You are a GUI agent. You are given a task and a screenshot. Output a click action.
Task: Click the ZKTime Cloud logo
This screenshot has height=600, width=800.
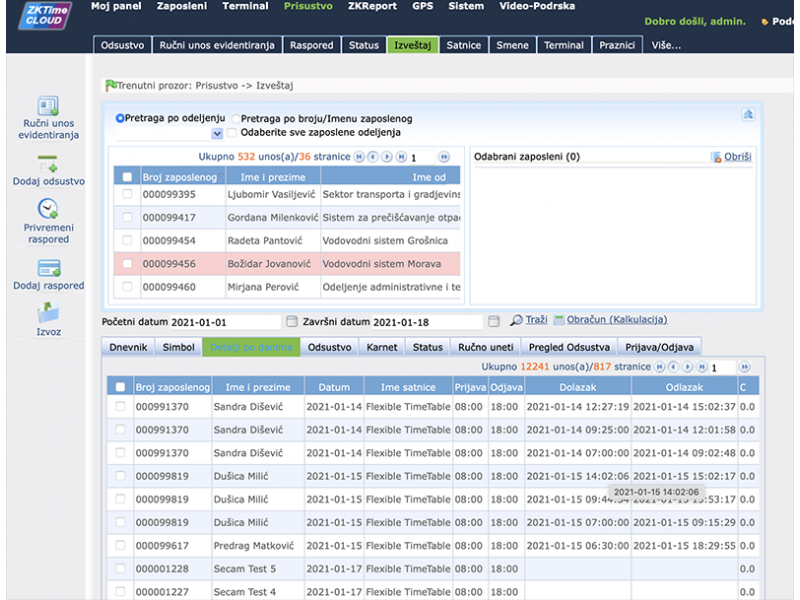(x=45, y=15)
